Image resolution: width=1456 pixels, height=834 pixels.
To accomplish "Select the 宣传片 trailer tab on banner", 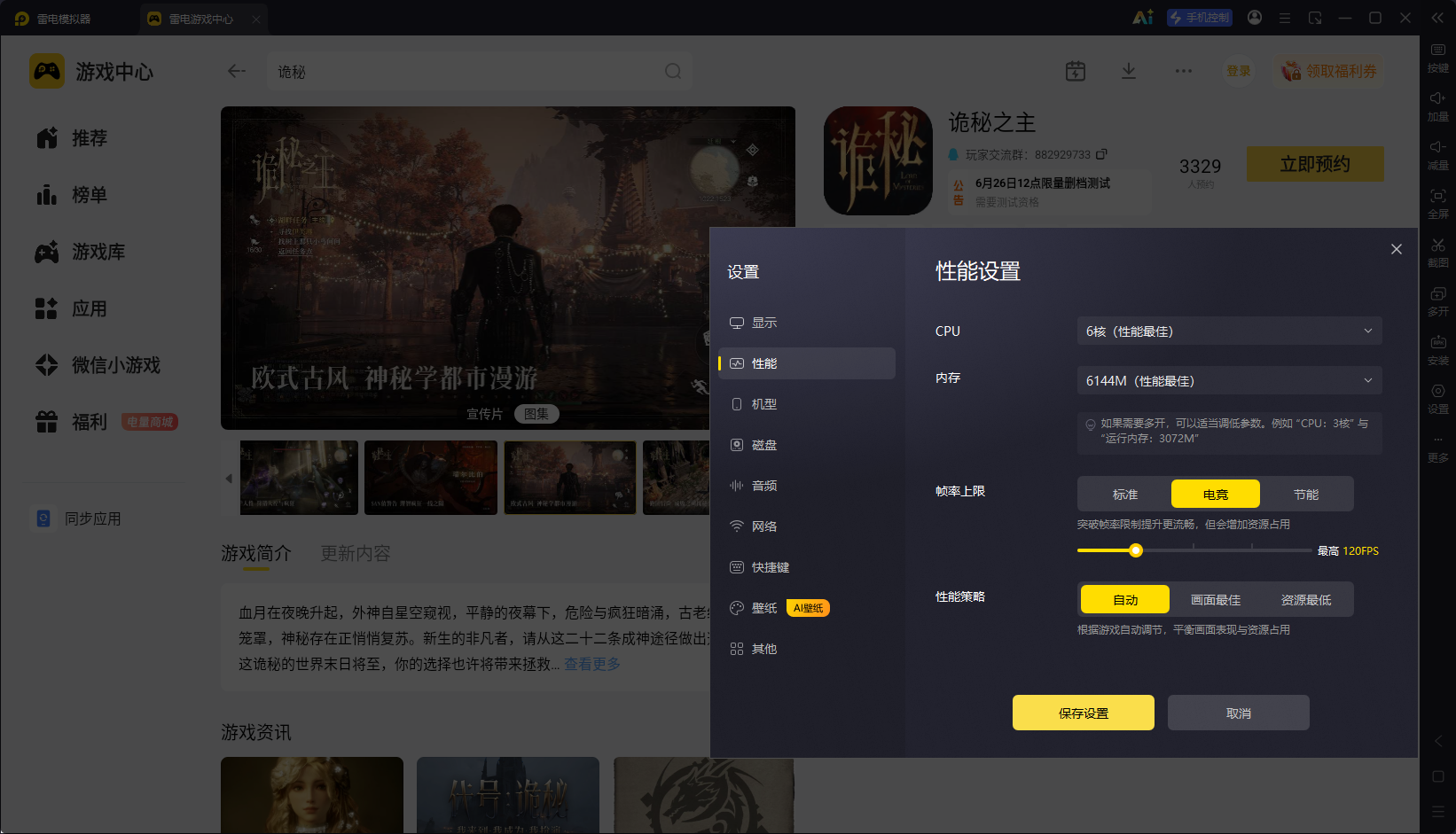I will point(484,414).
